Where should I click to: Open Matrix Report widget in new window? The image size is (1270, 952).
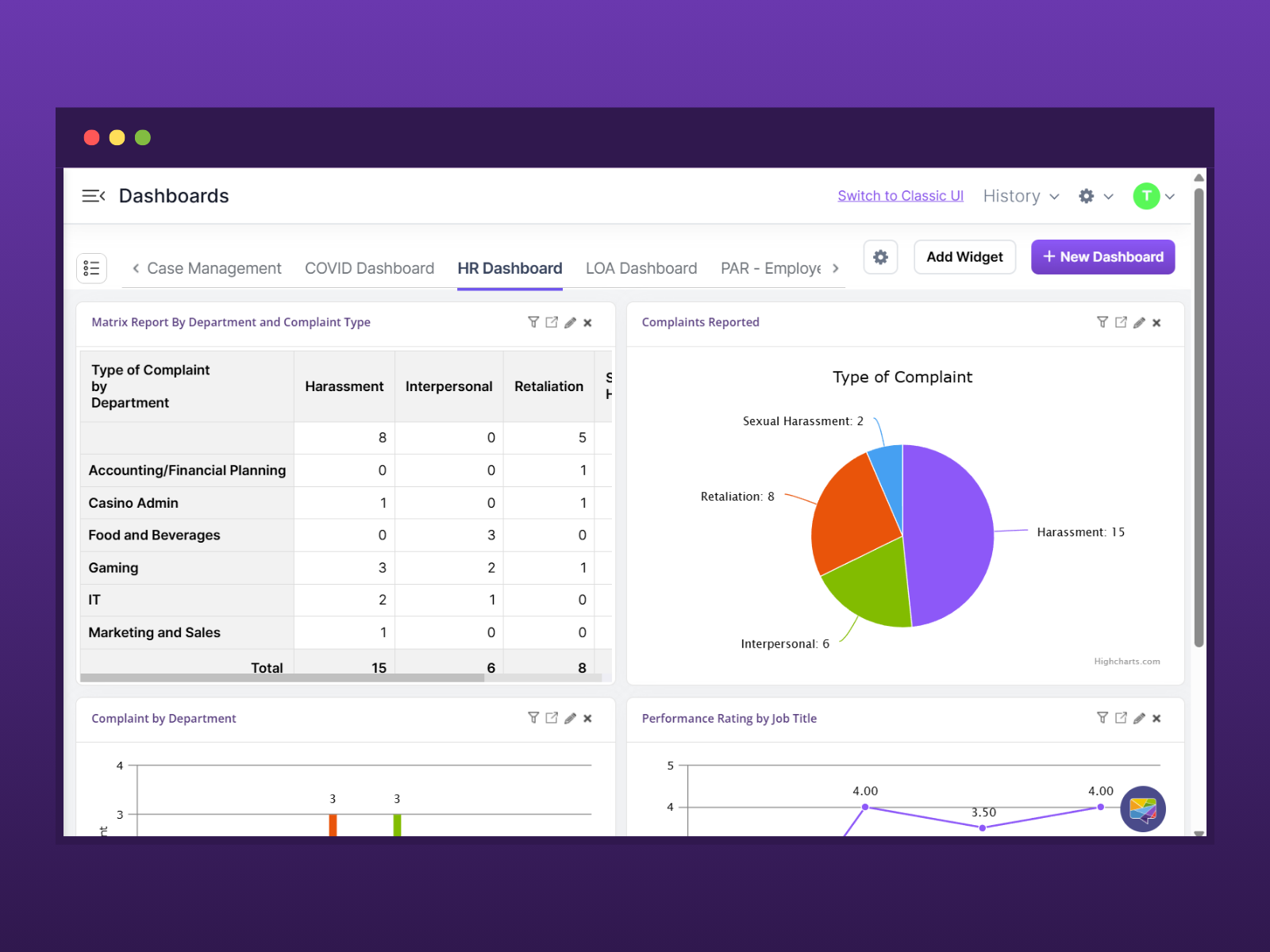552,322
